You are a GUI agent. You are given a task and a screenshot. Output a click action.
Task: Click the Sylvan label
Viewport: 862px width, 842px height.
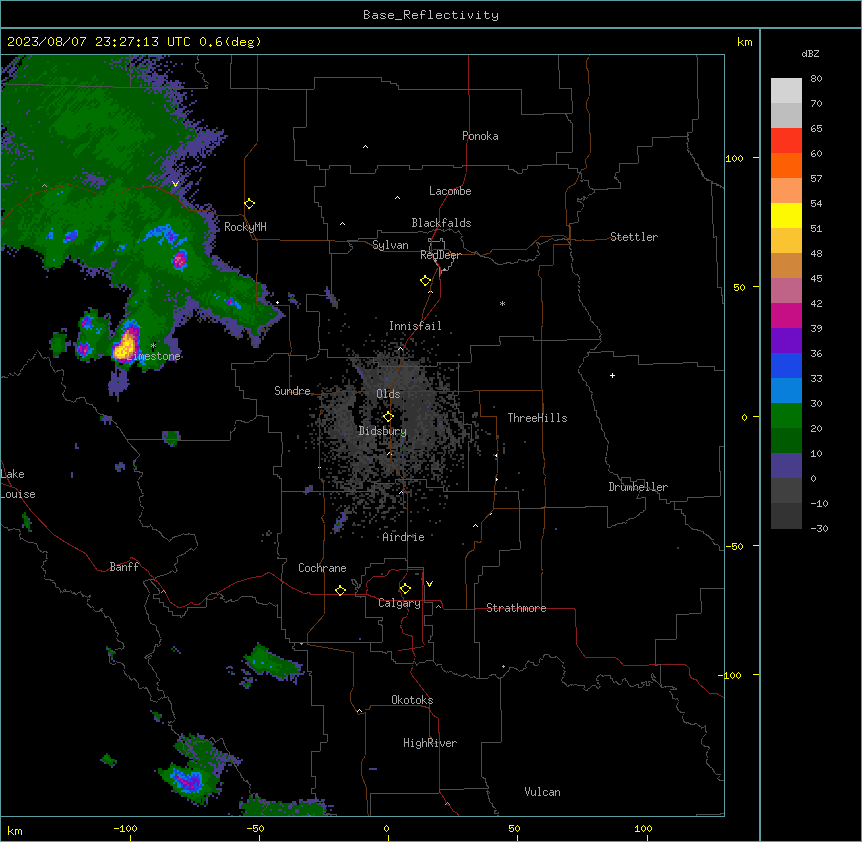tap(390, 245)
